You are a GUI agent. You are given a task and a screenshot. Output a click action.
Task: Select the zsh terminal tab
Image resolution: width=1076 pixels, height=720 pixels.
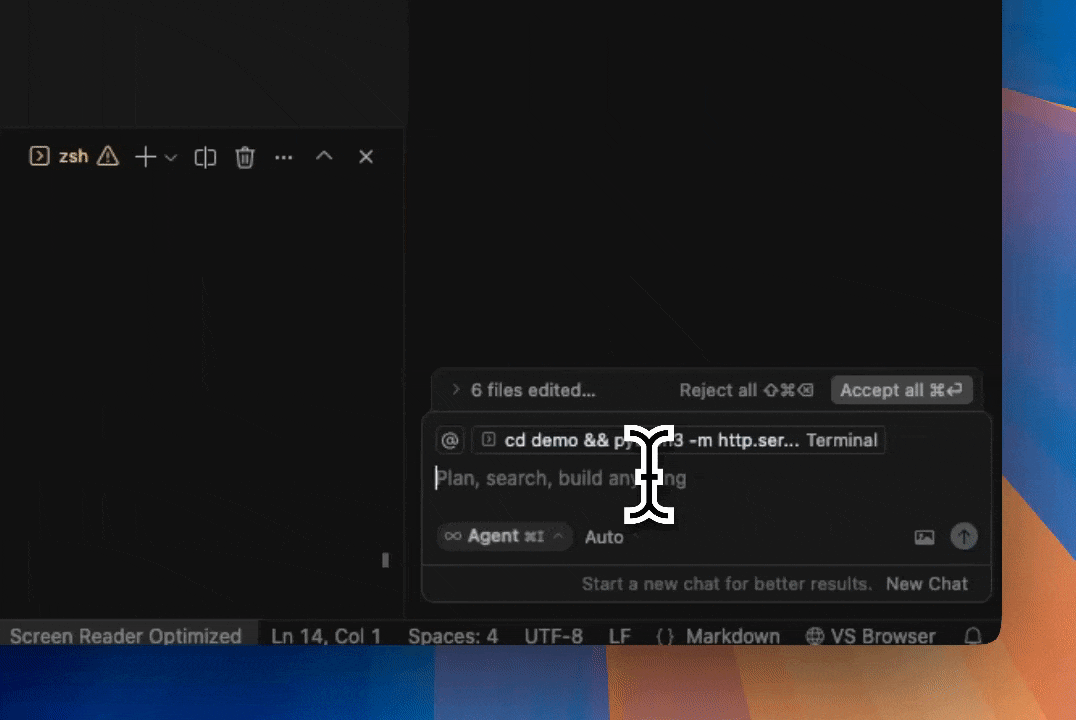coord(61,157)
